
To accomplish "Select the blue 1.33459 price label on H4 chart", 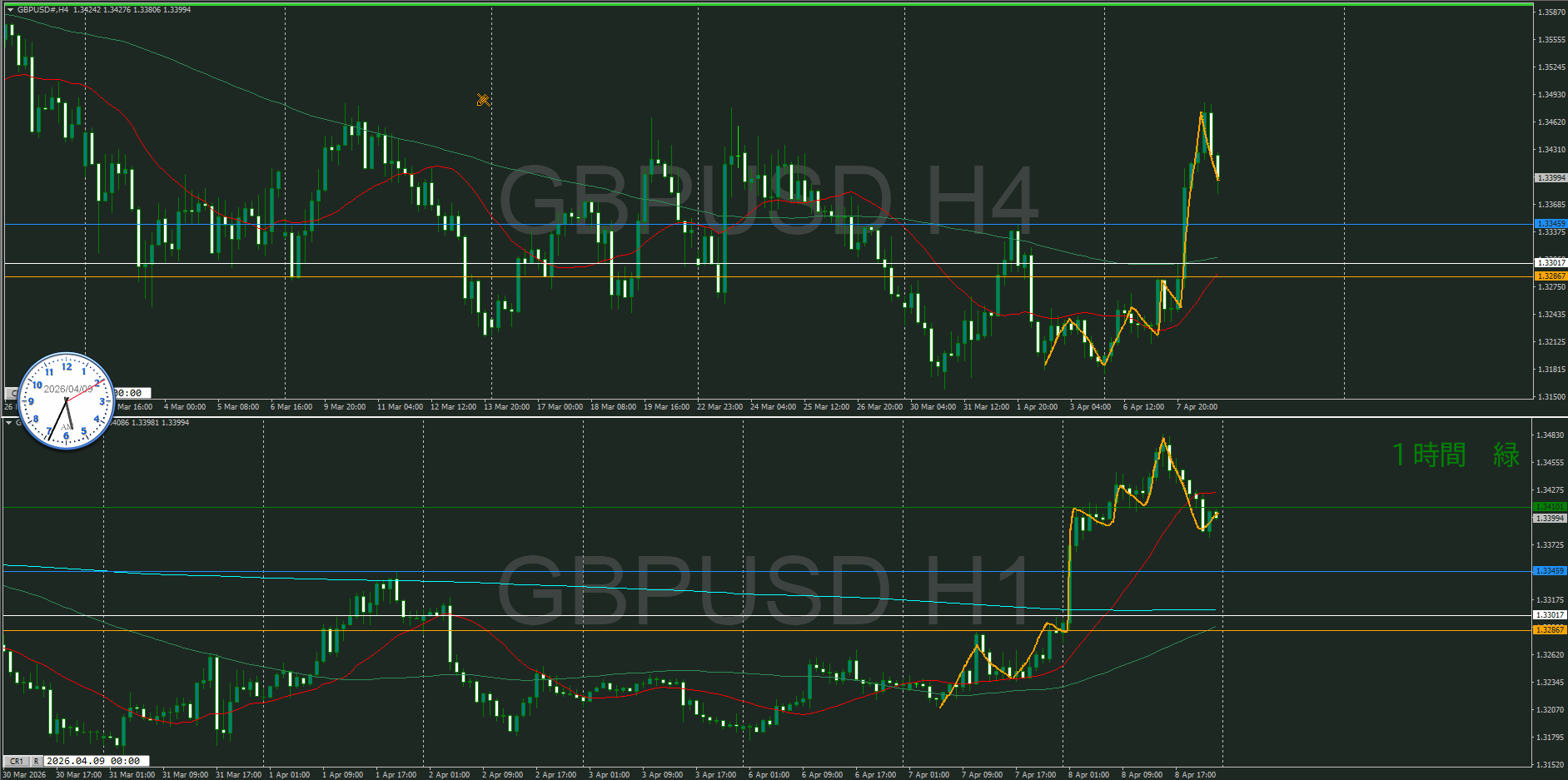I will [1550, 224].
